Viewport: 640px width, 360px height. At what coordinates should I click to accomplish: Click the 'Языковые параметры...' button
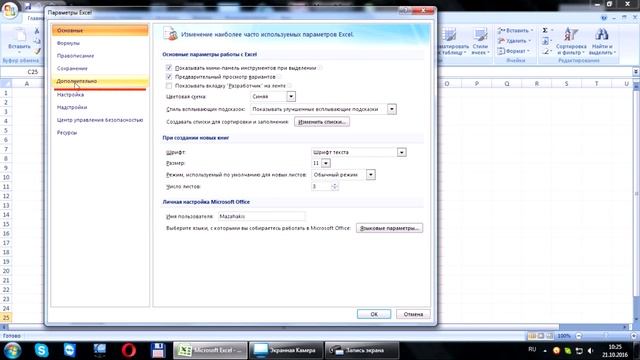click(389, 228)
